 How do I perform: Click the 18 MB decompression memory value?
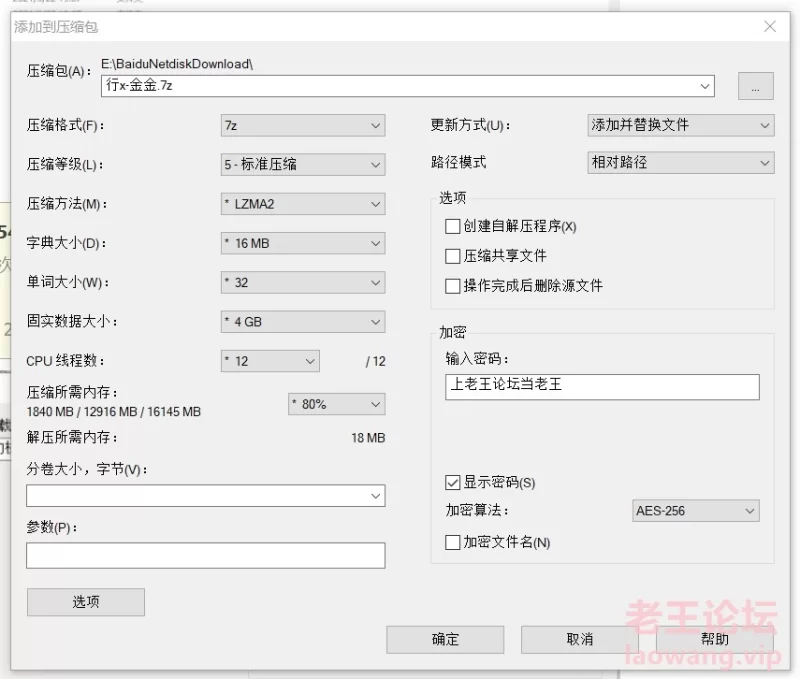368,438
